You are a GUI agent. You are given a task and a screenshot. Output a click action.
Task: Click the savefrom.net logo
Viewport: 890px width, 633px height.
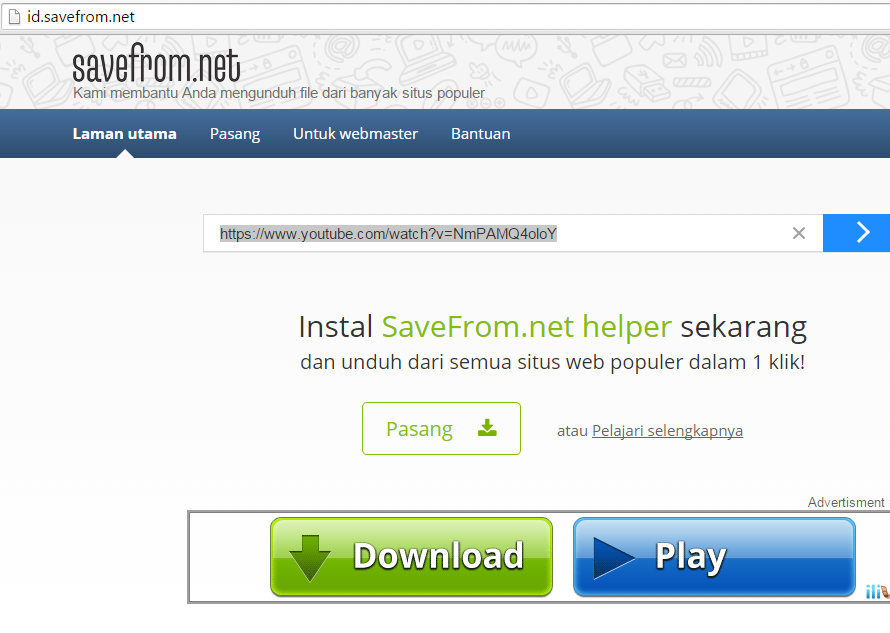(x=156, y=64)
